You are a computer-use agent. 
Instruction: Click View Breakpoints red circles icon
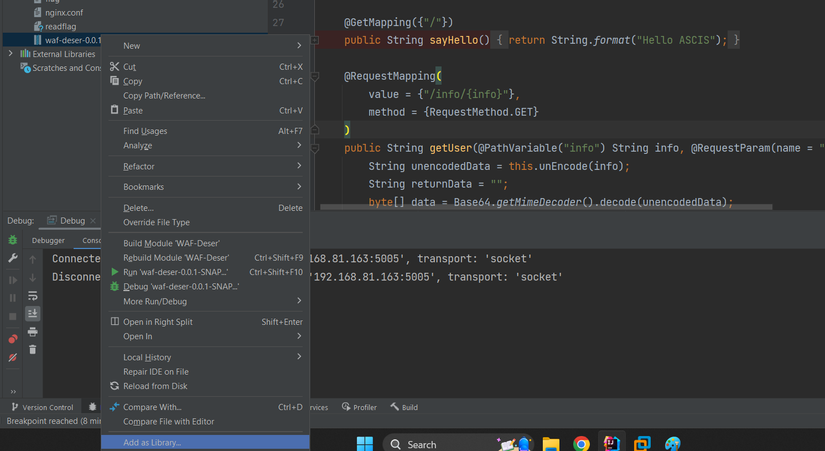13,339
